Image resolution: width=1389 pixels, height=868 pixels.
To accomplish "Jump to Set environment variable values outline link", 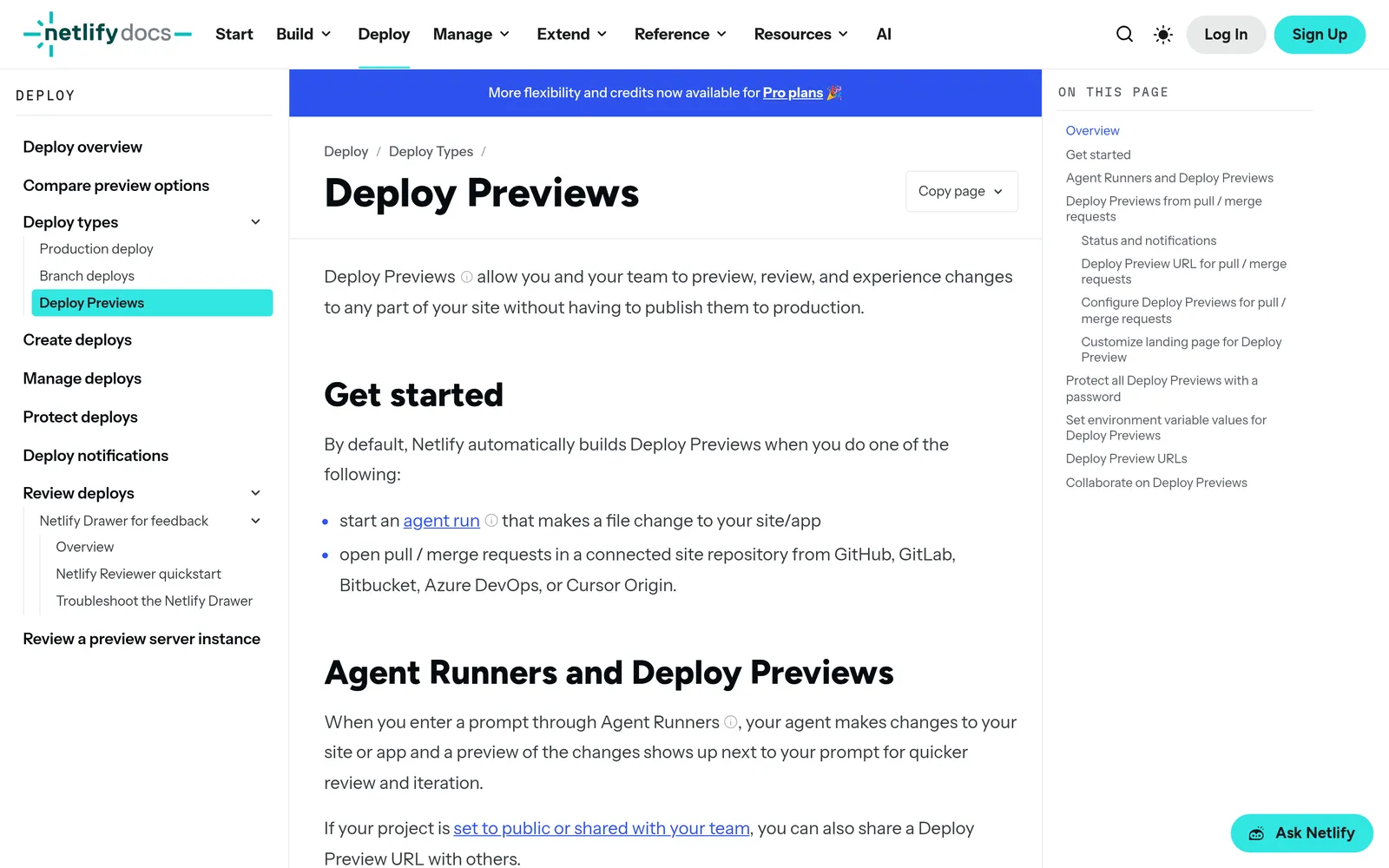I will (1166, 428).
